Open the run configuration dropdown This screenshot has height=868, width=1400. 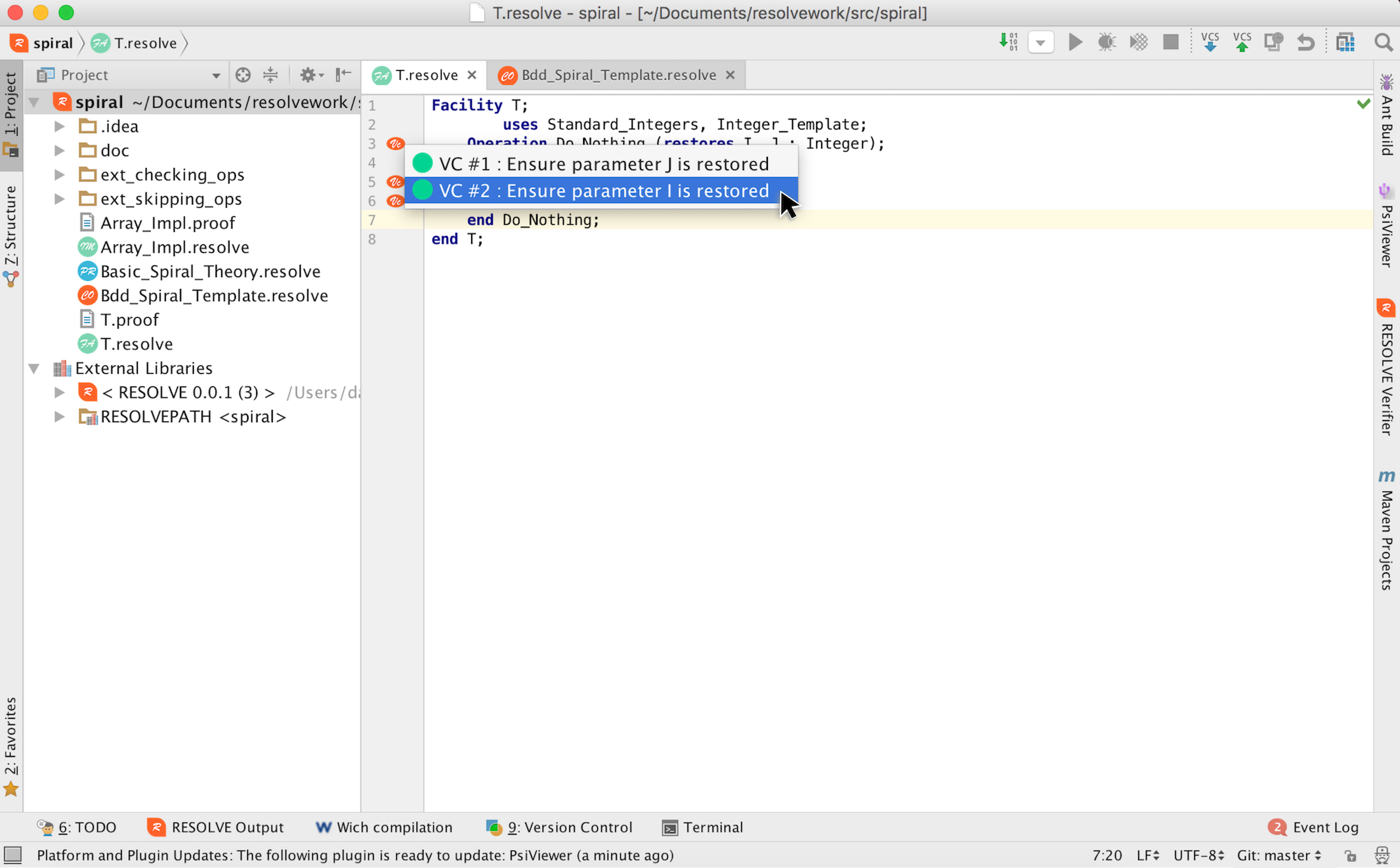pos(1040,43)
